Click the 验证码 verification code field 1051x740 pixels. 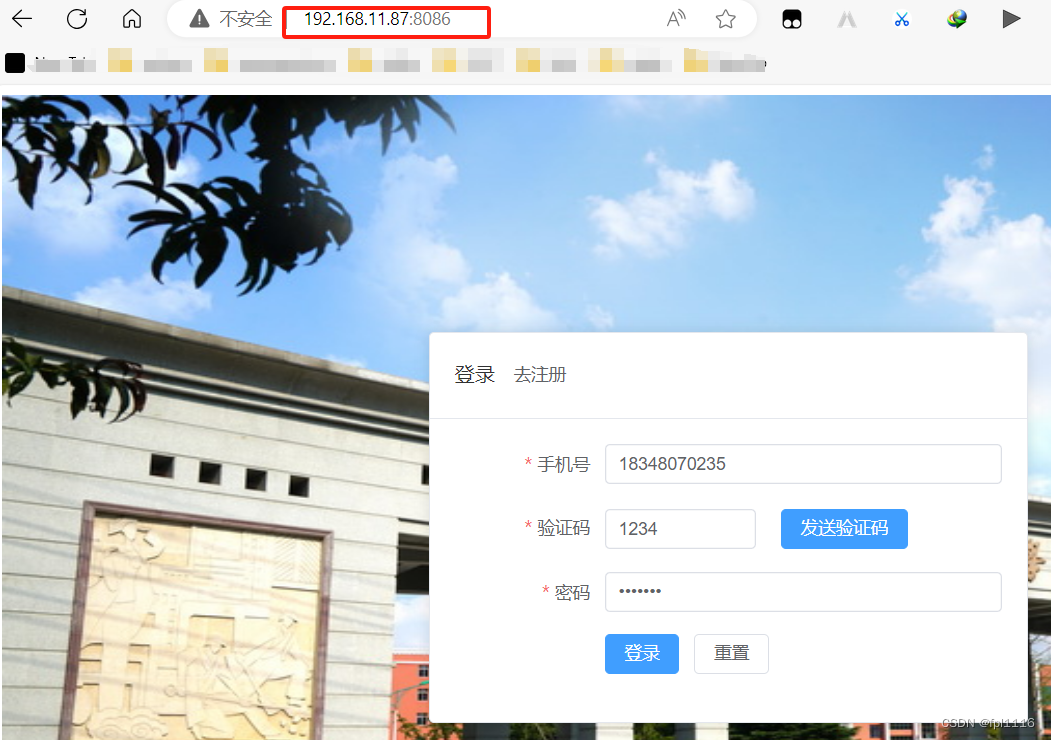(680, 529)
